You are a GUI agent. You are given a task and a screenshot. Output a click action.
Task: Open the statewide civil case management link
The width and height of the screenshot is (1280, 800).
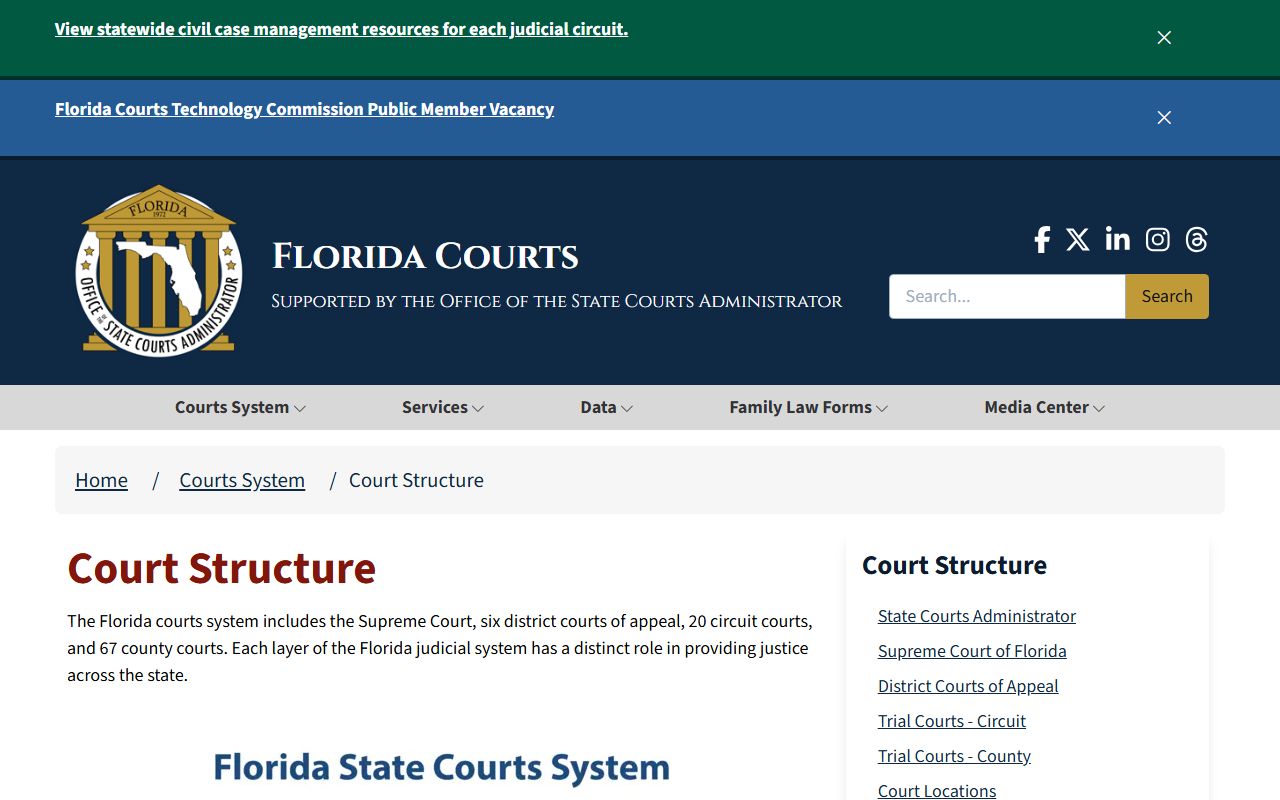click(x=341, y=29)
